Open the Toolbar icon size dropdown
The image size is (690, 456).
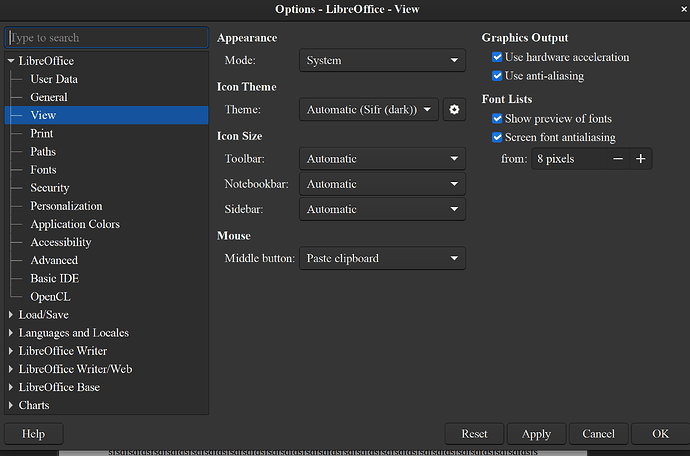click(x=382, y=158)
